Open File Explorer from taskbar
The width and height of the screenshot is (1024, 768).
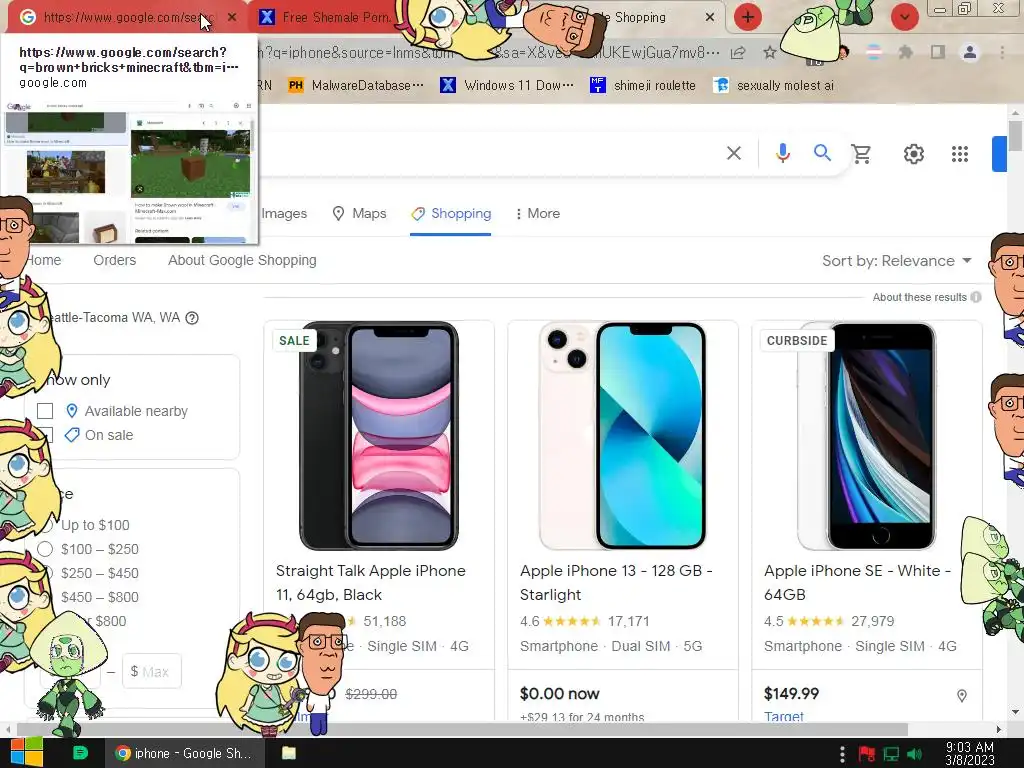coord(289,753)
